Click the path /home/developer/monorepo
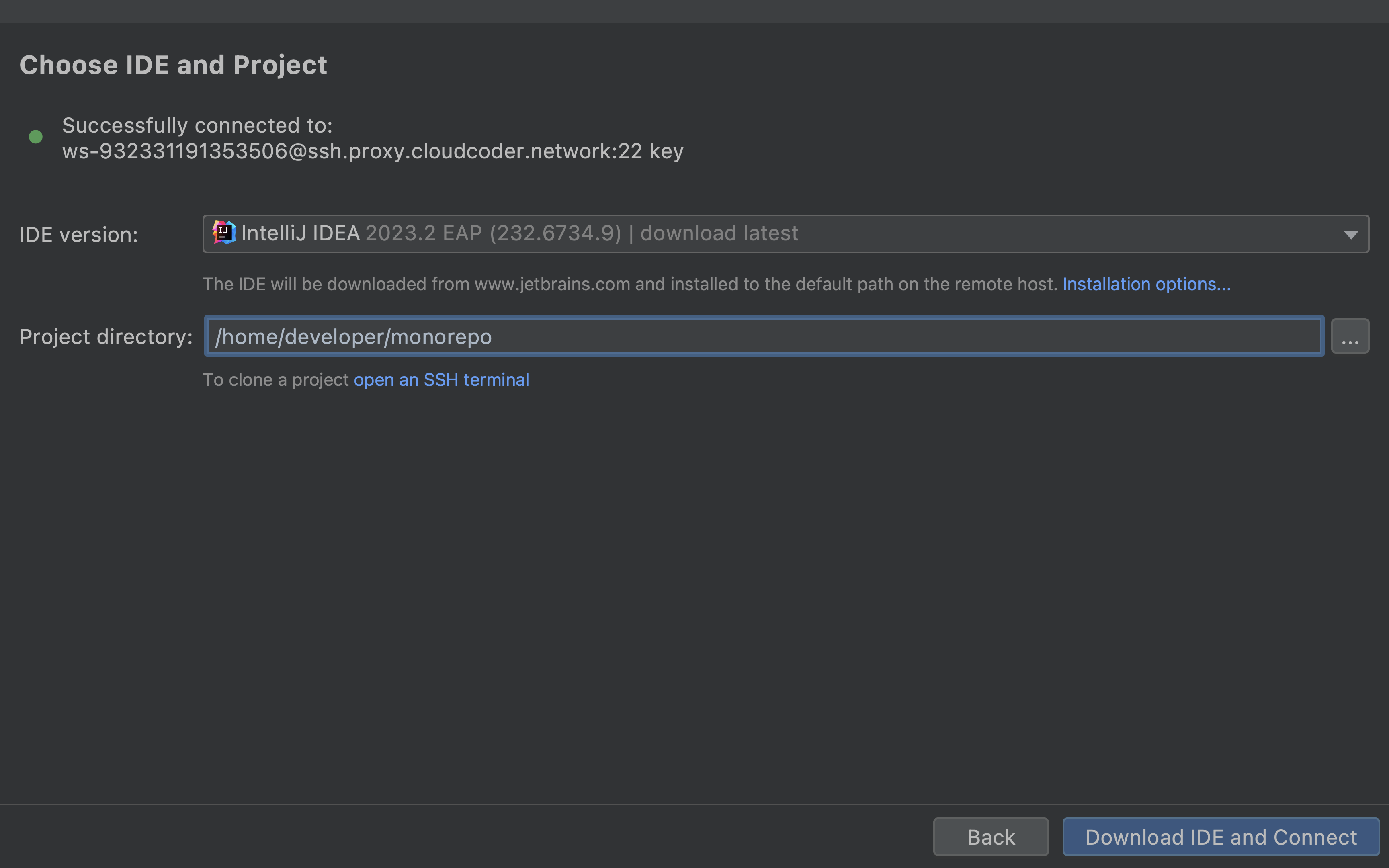The width and height of the screenshot is (1389, 868). pos(353,336)
